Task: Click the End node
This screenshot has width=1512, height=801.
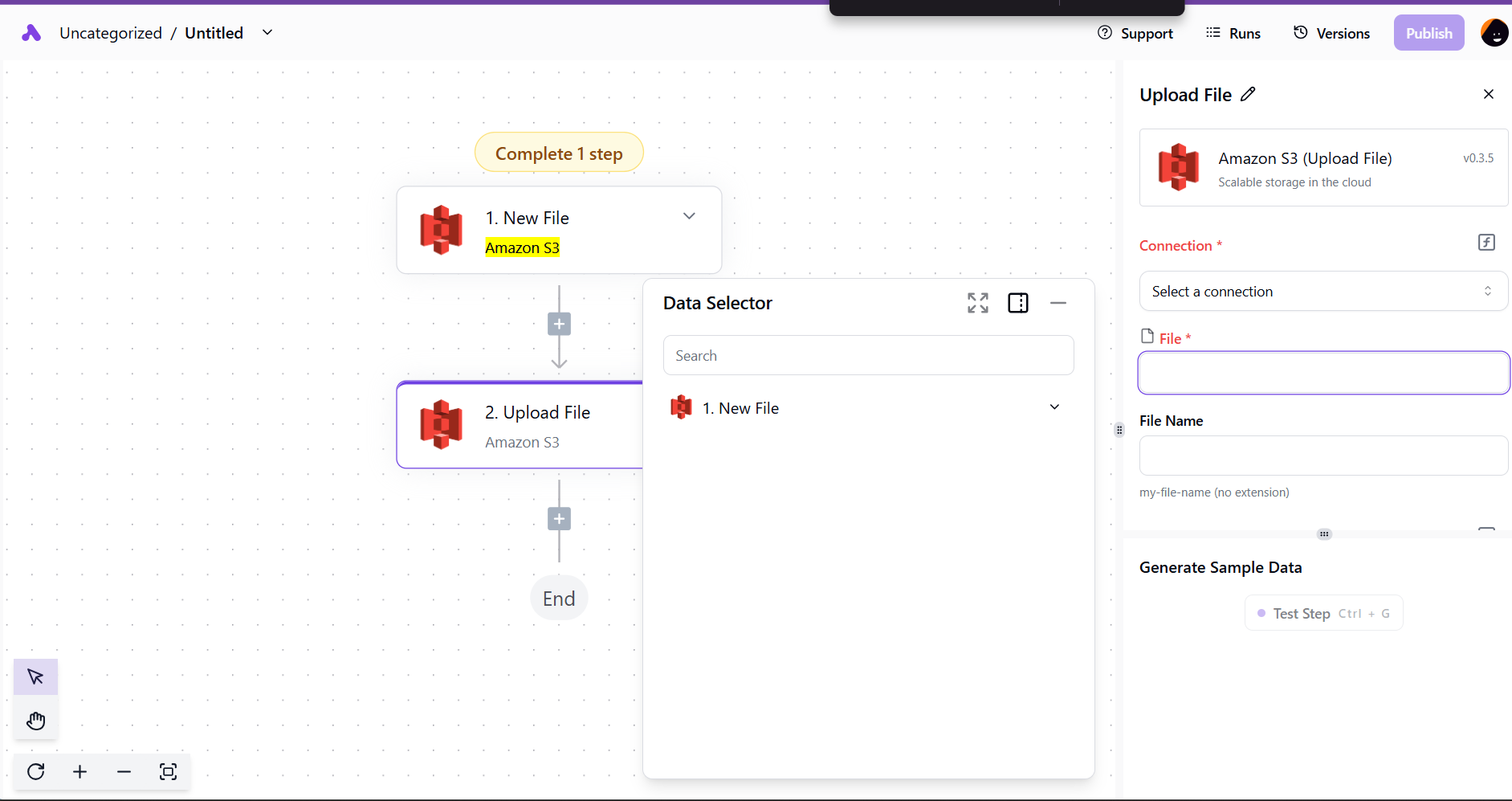Action: point(559,599)
